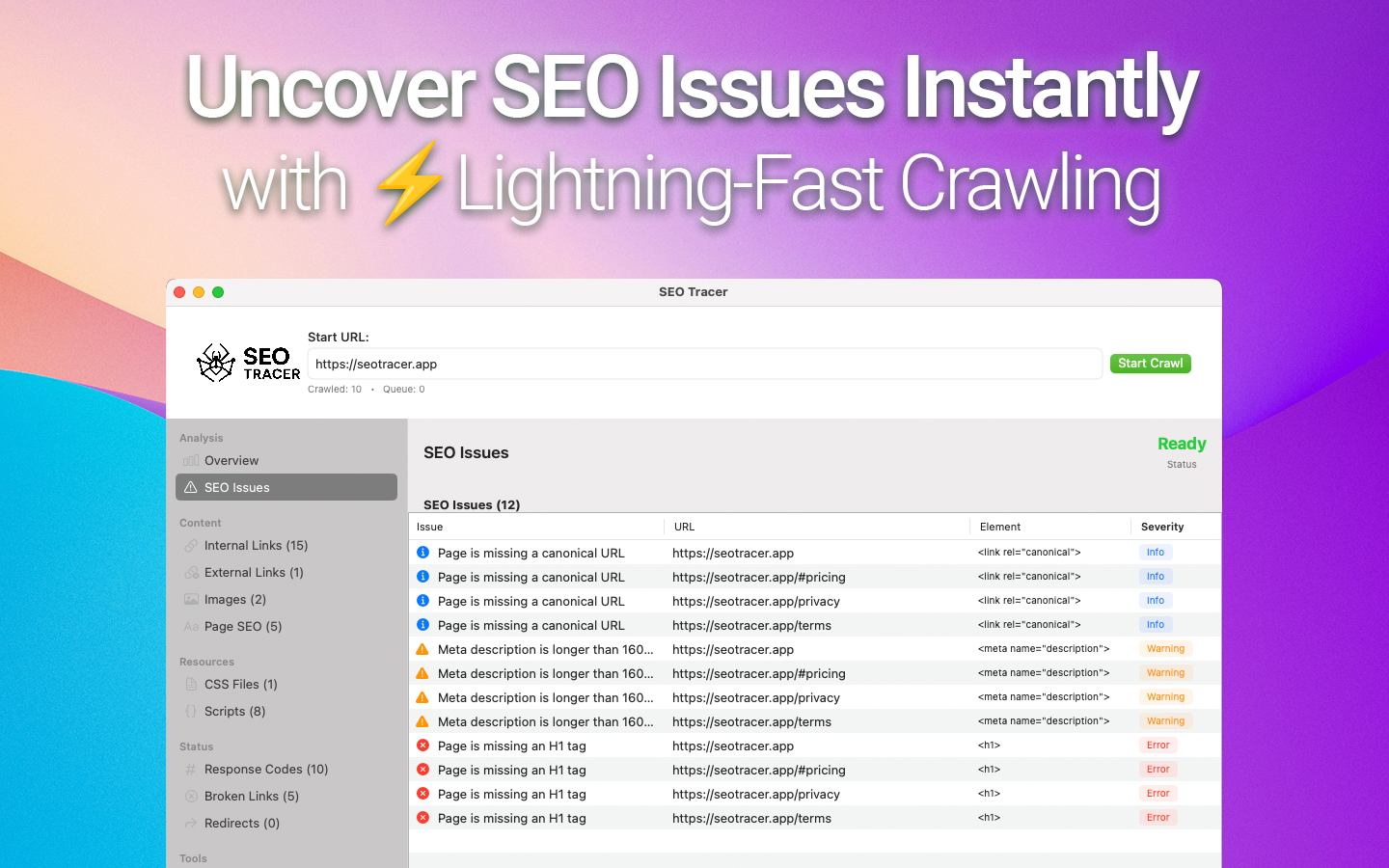Open Page SEO (5)

click(286, 627)
